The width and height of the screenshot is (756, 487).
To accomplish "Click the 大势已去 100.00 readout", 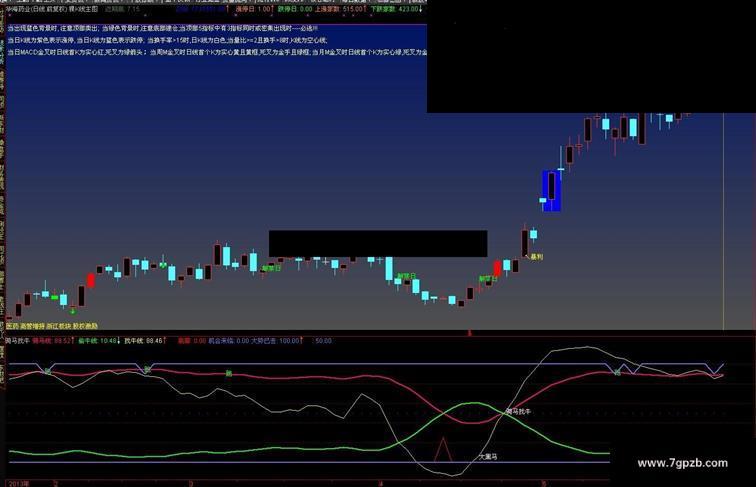I will (x=277, y=340).
